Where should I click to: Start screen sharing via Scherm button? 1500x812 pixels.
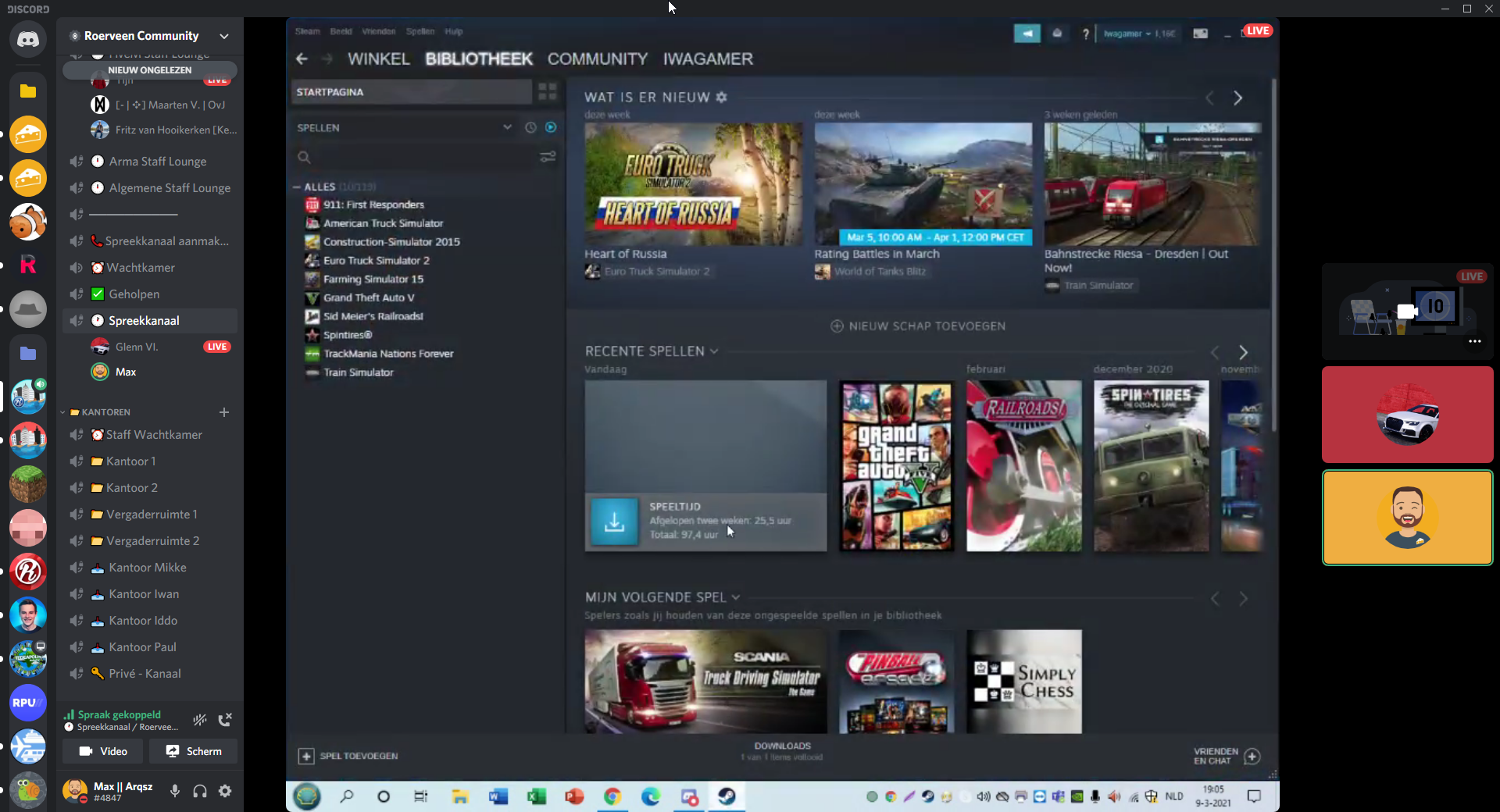coord(194,751)
